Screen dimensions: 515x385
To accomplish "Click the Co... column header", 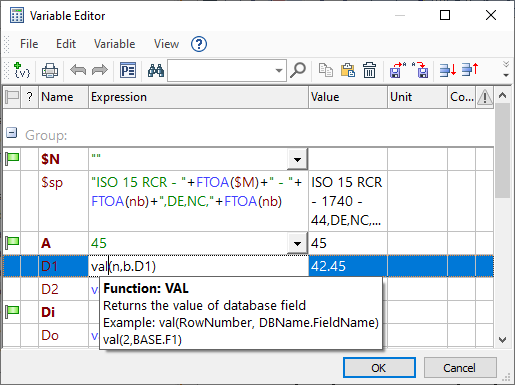I will pos(462,97).
